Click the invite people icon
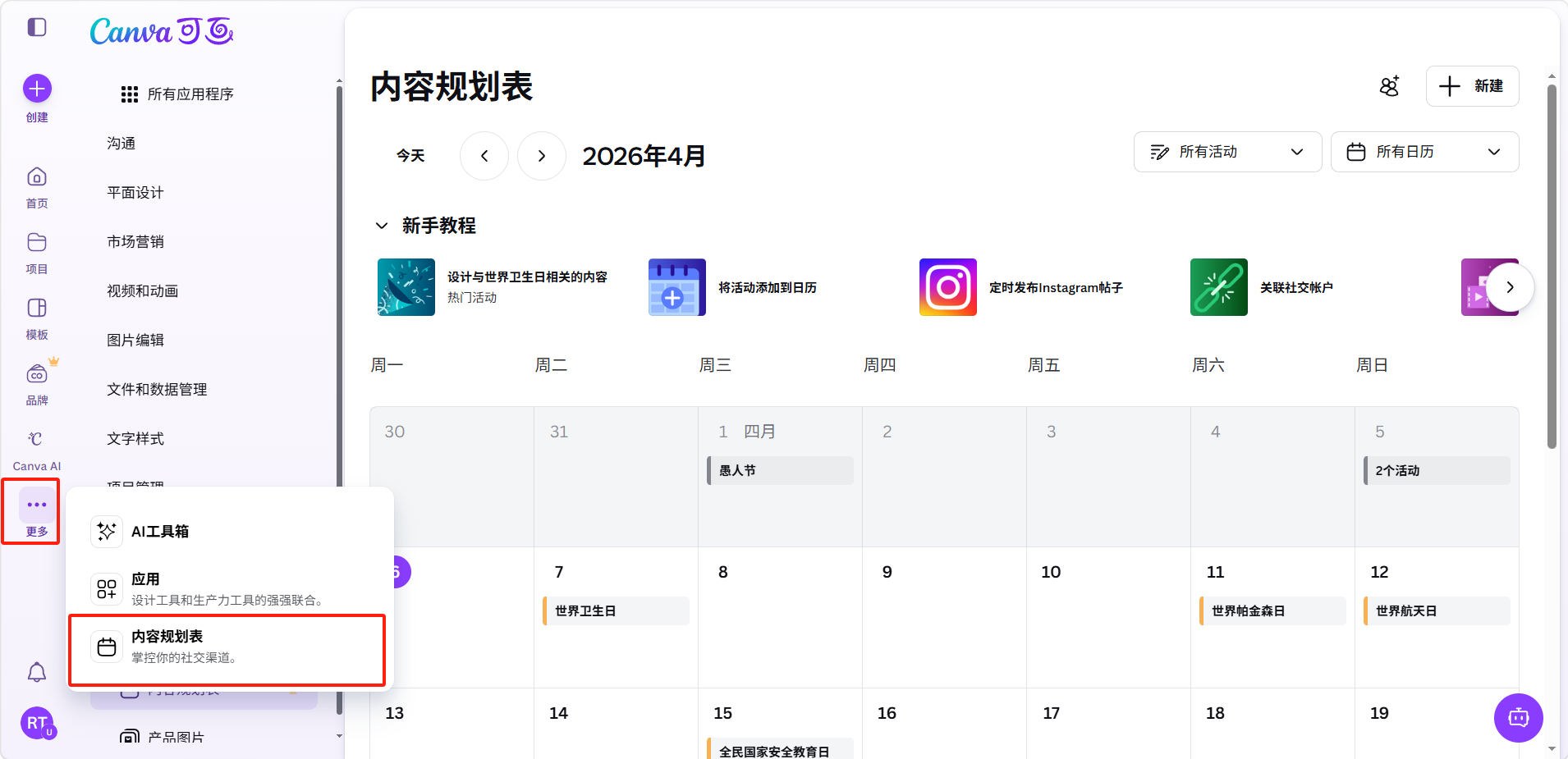 pyautogui.click(x=1389, y=86)
